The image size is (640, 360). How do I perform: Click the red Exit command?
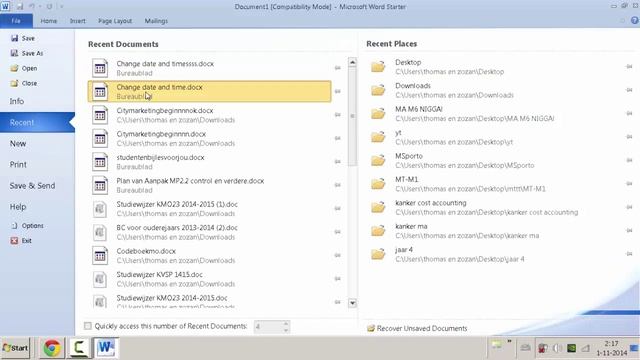(x=21, y=241)
